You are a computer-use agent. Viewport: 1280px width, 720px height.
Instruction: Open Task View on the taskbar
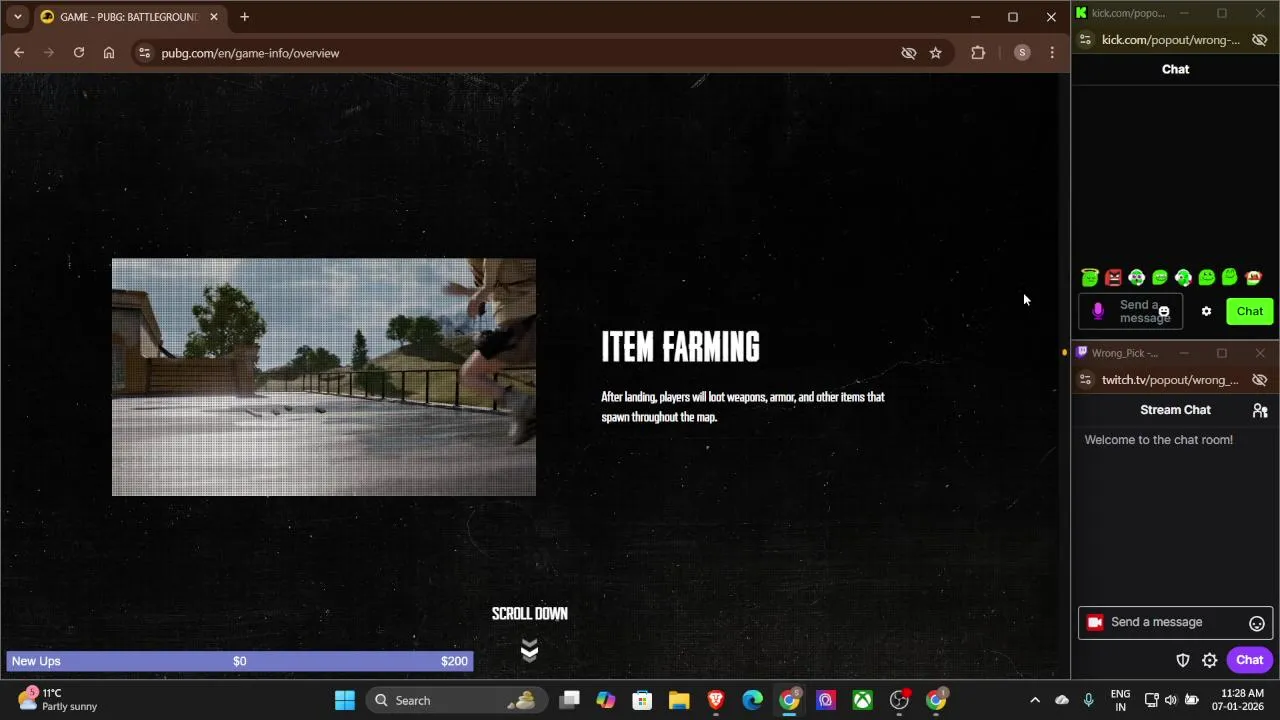(569, 700)
